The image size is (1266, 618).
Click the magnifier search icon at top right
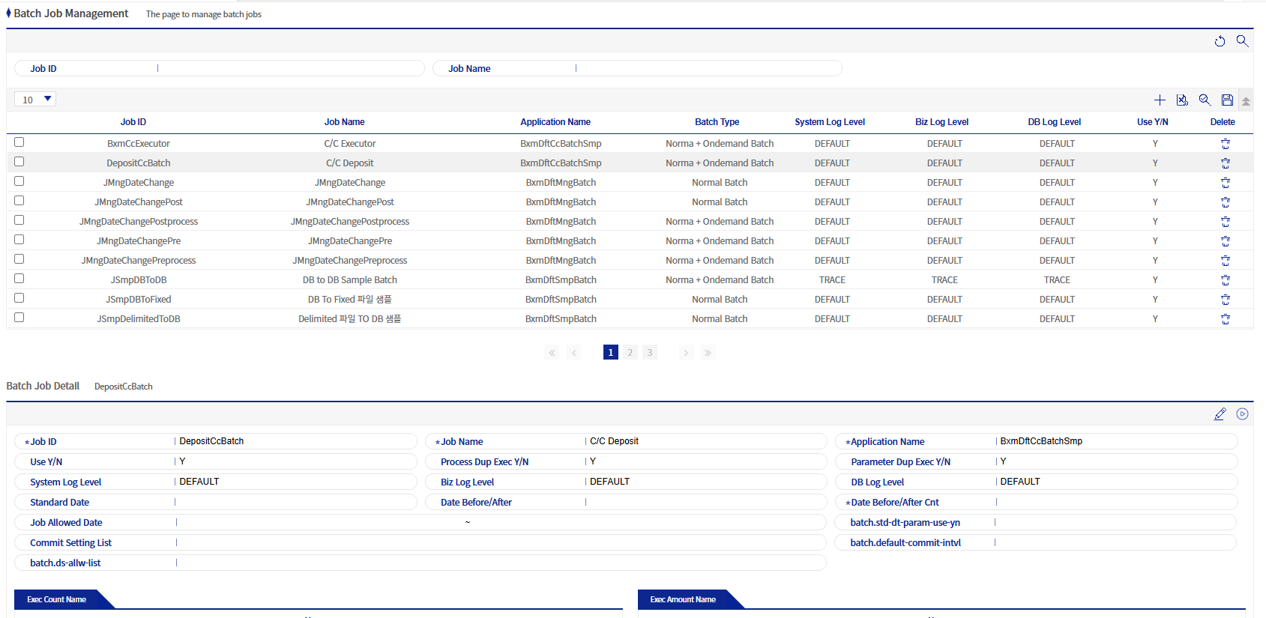coord(1242,41)
